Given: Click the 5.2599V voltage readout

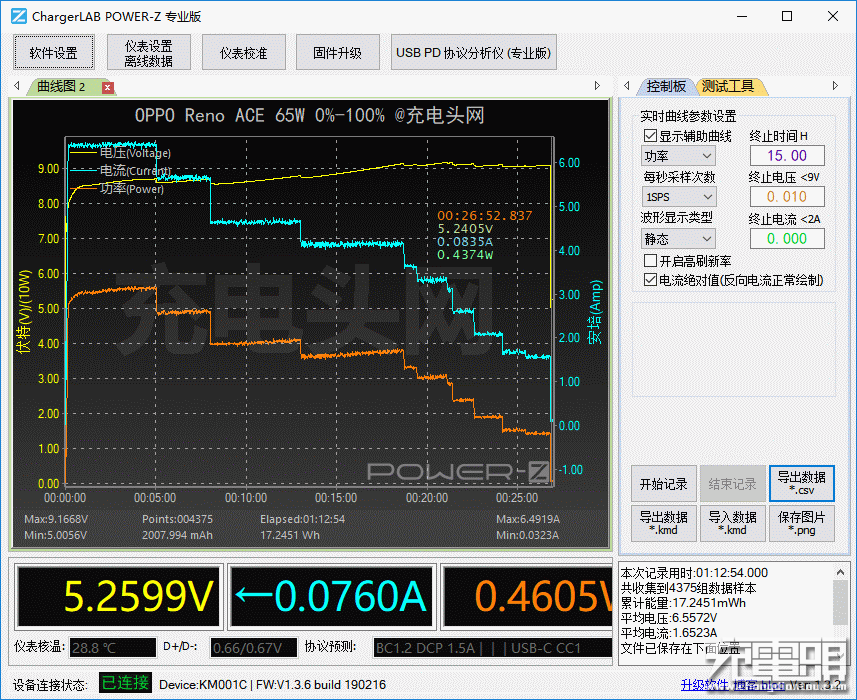Looking at the screenshot, I should coord(119,596).
